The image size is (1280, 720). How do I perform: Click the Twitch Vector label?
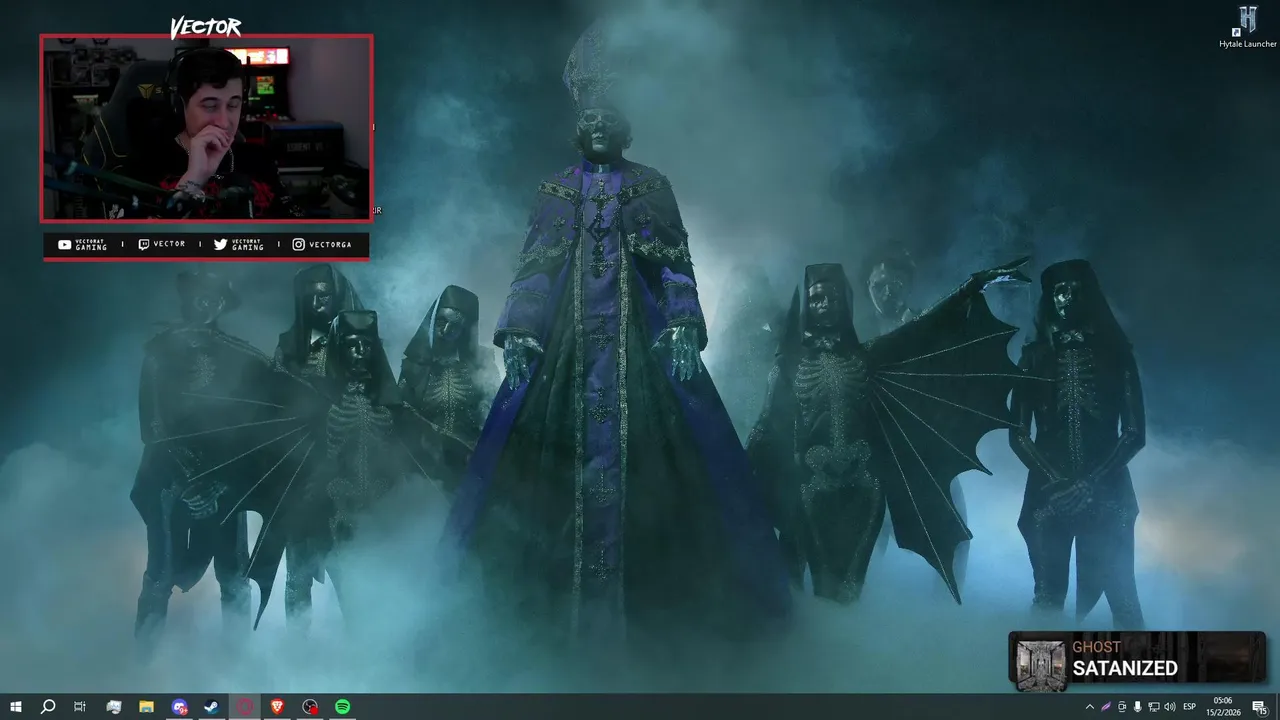pyautogui.click(x=162, y=244)
